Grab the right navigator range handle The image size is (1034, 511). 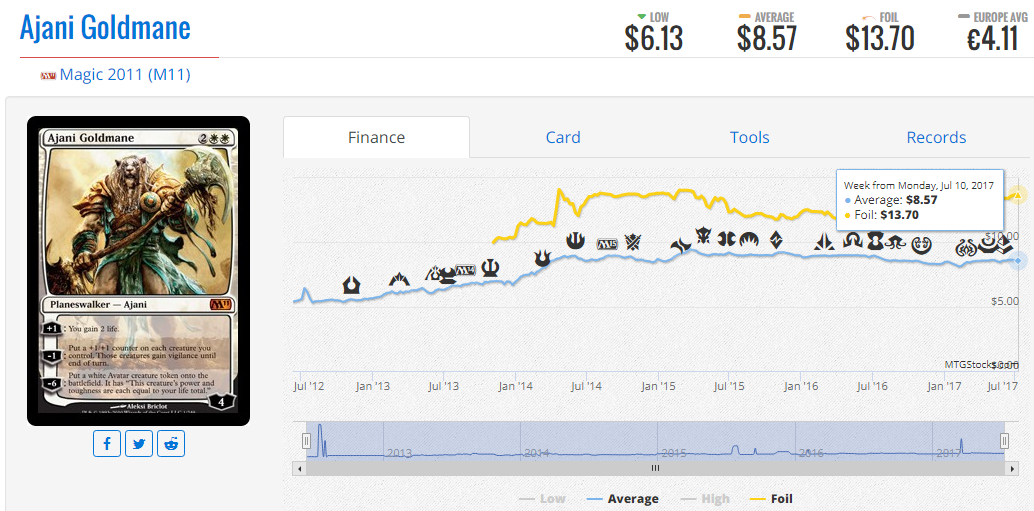click(1004, 440)
